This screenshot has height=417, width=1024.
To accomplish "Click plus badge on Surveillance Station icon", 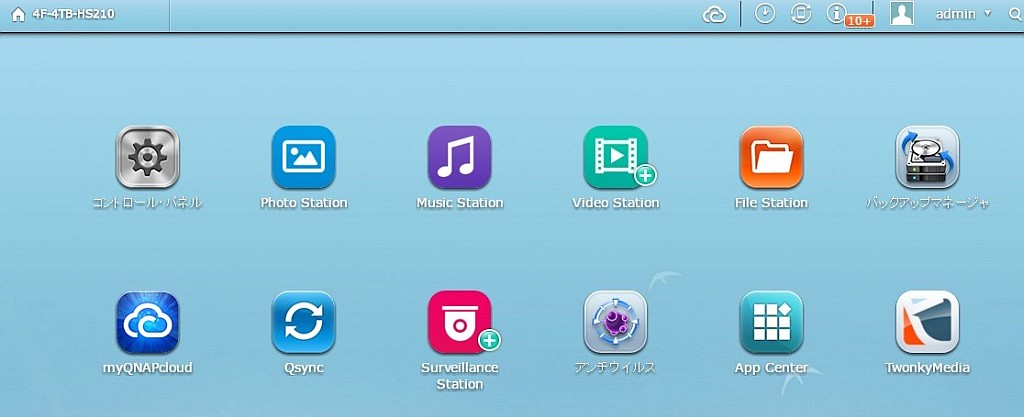I will click(x=489, y=340).
